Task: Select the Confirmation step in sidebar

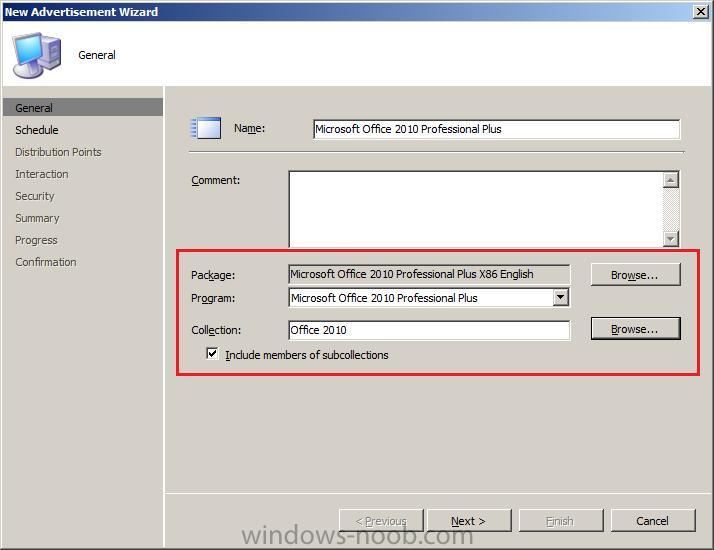Action: point(46,262)
